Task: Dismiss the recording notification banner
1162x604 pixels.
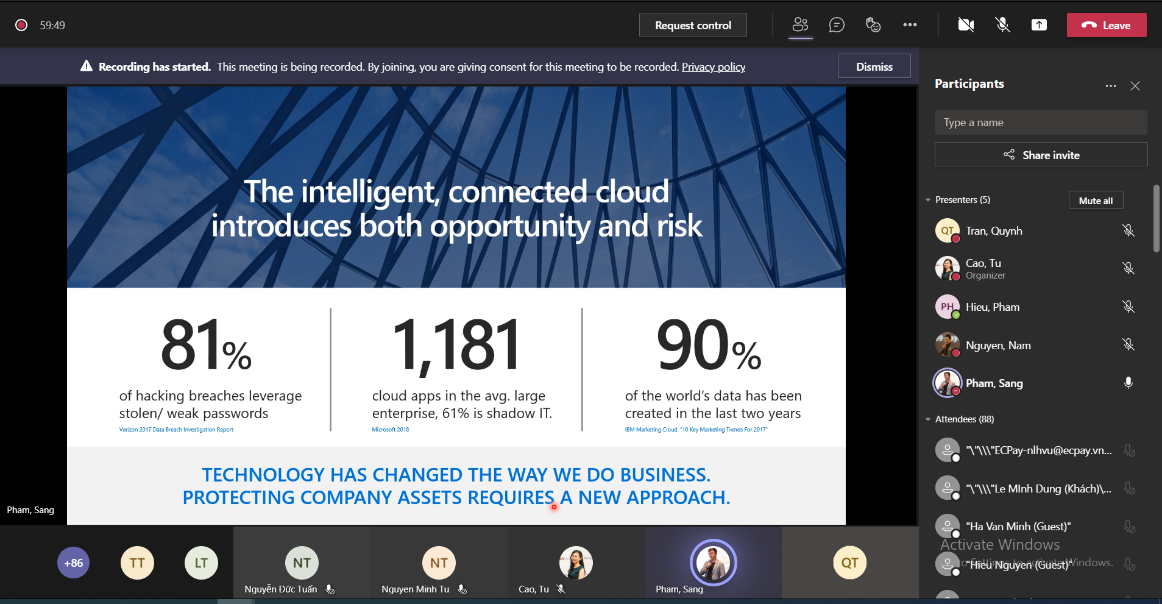Action: tap(874, 67)
